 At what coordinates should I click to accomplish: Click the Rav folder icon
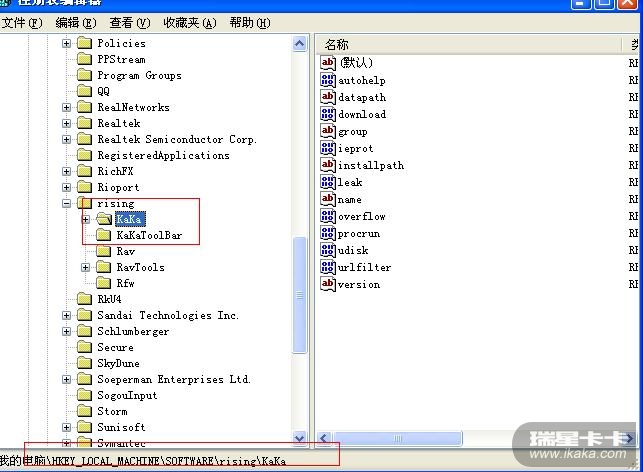[x=103, y=251]
